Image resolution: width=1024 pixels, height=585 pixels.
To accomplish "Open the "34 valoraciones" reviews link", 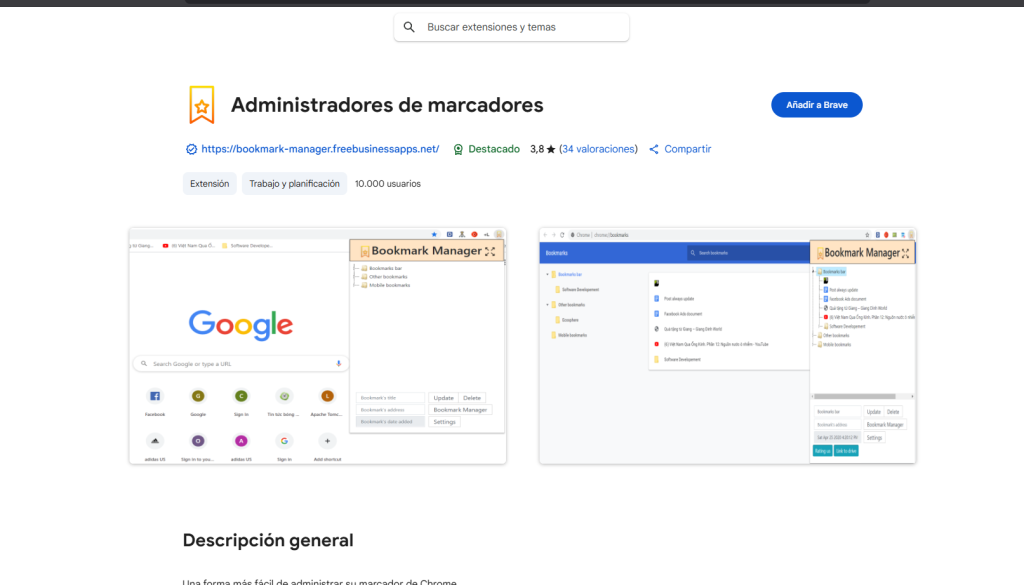I will pos(598,149).
